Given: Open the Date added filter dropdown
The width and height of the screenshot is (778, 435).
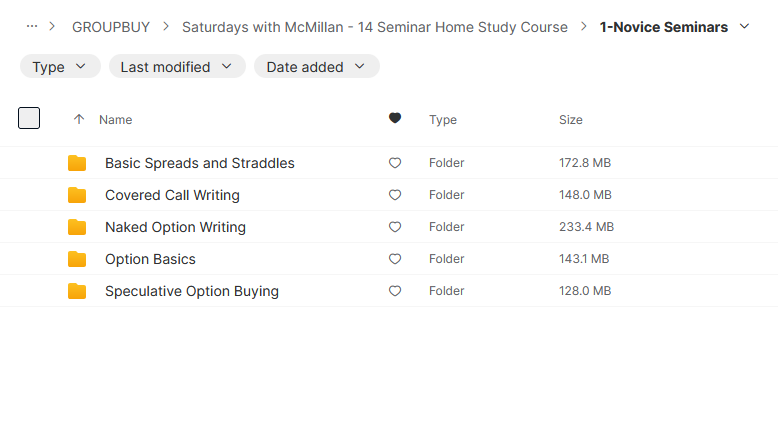Looking at the screenshot, I should click(x=317, y=66).
